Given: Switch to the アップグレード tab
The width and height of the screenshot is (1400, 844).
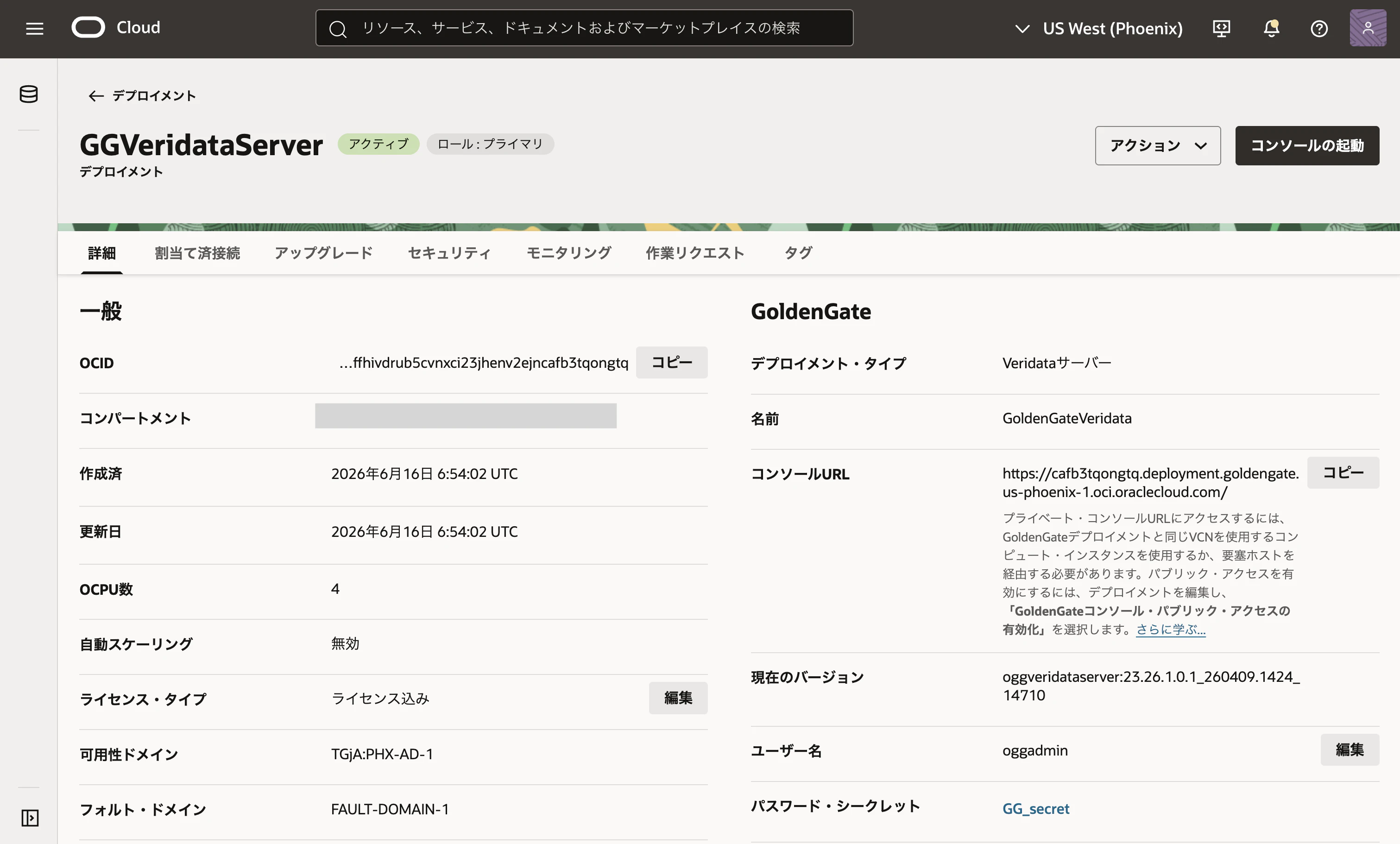Looking at the screenshot, I should [324, 253].
